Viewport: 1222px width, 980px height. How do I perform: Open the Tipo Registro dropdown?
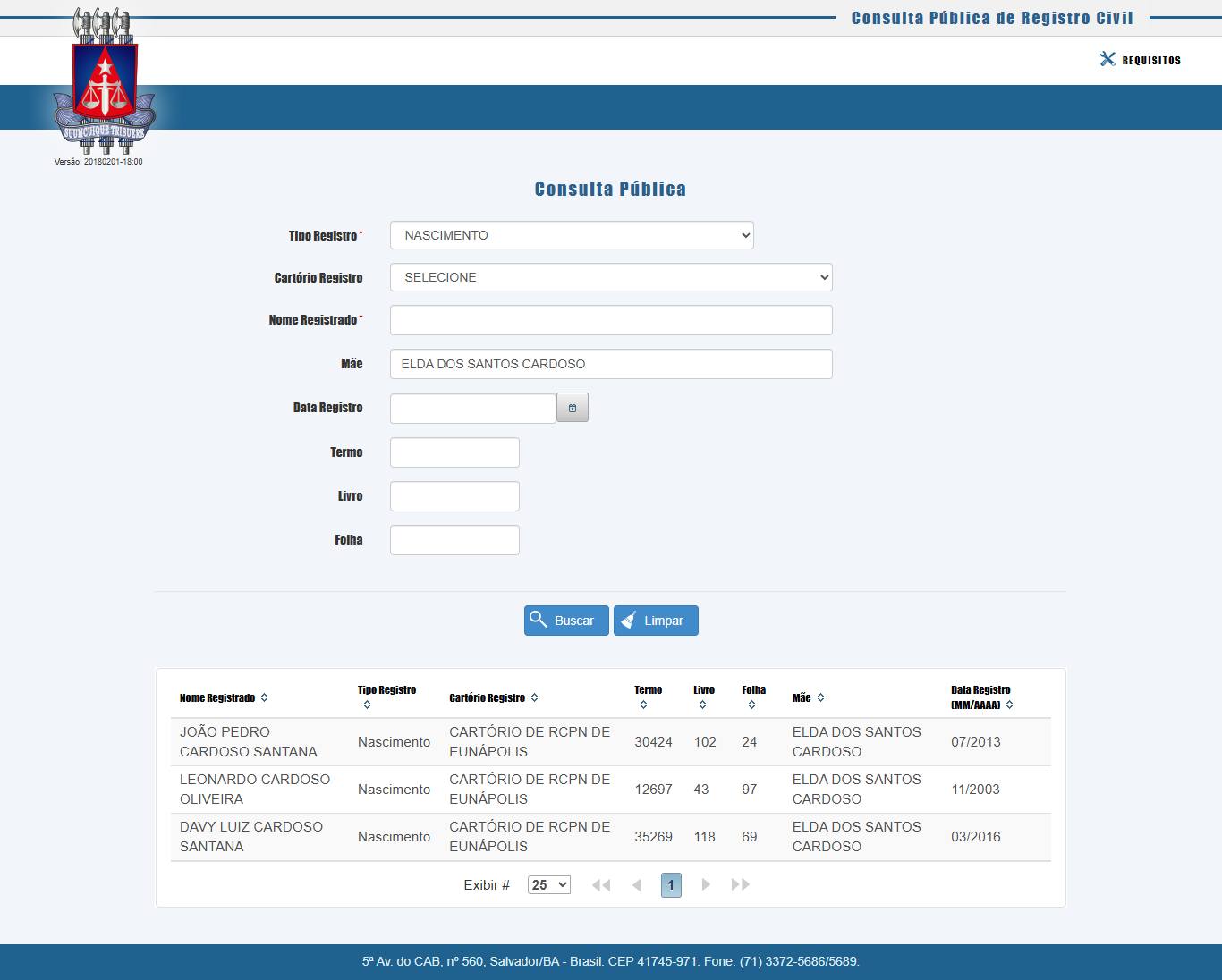point(572,235)
